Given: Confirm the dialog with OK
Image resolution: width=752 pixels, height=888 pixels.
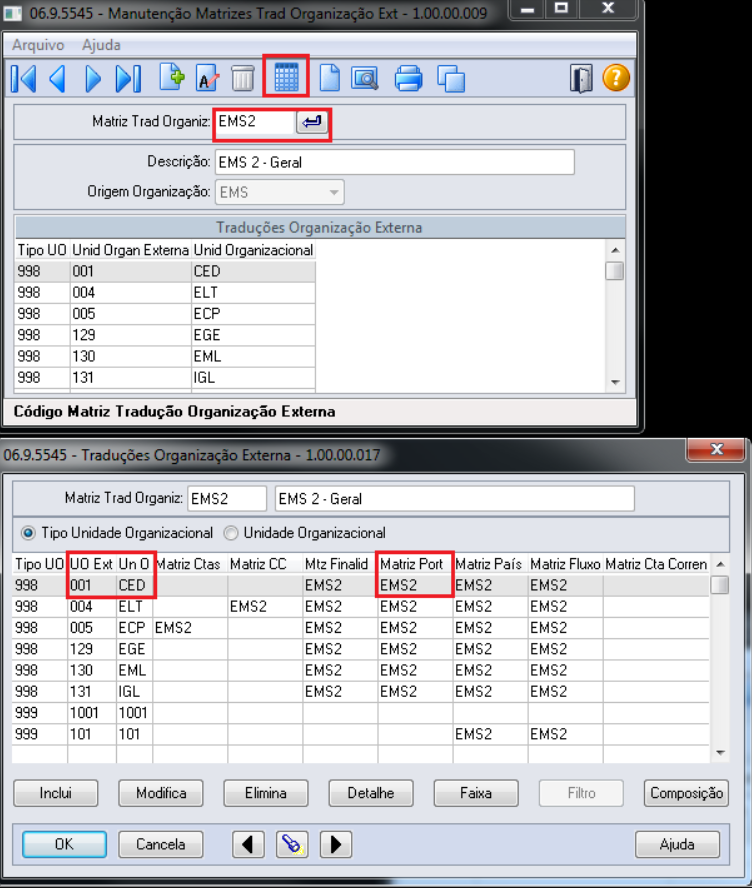Looking at the screenshot, I should 64,844.
